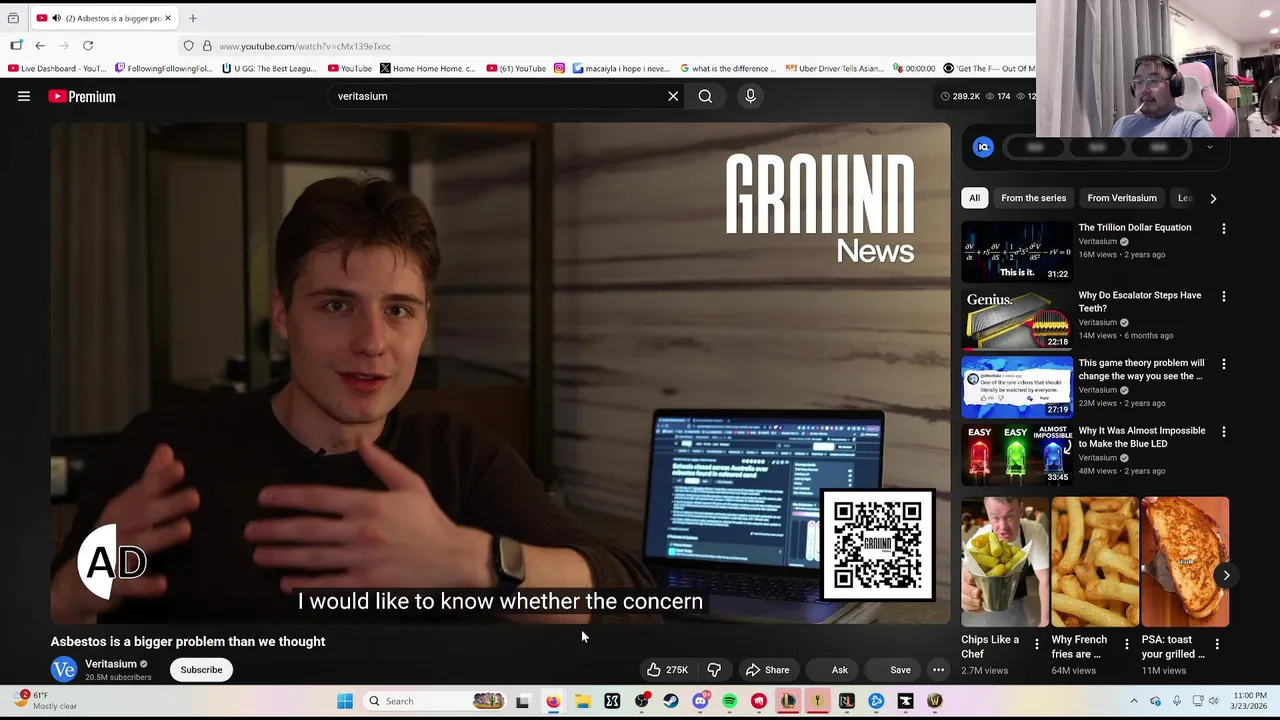Start voice search with microphone icon
The image size is (1280, 720).
(x=750, y=96)
